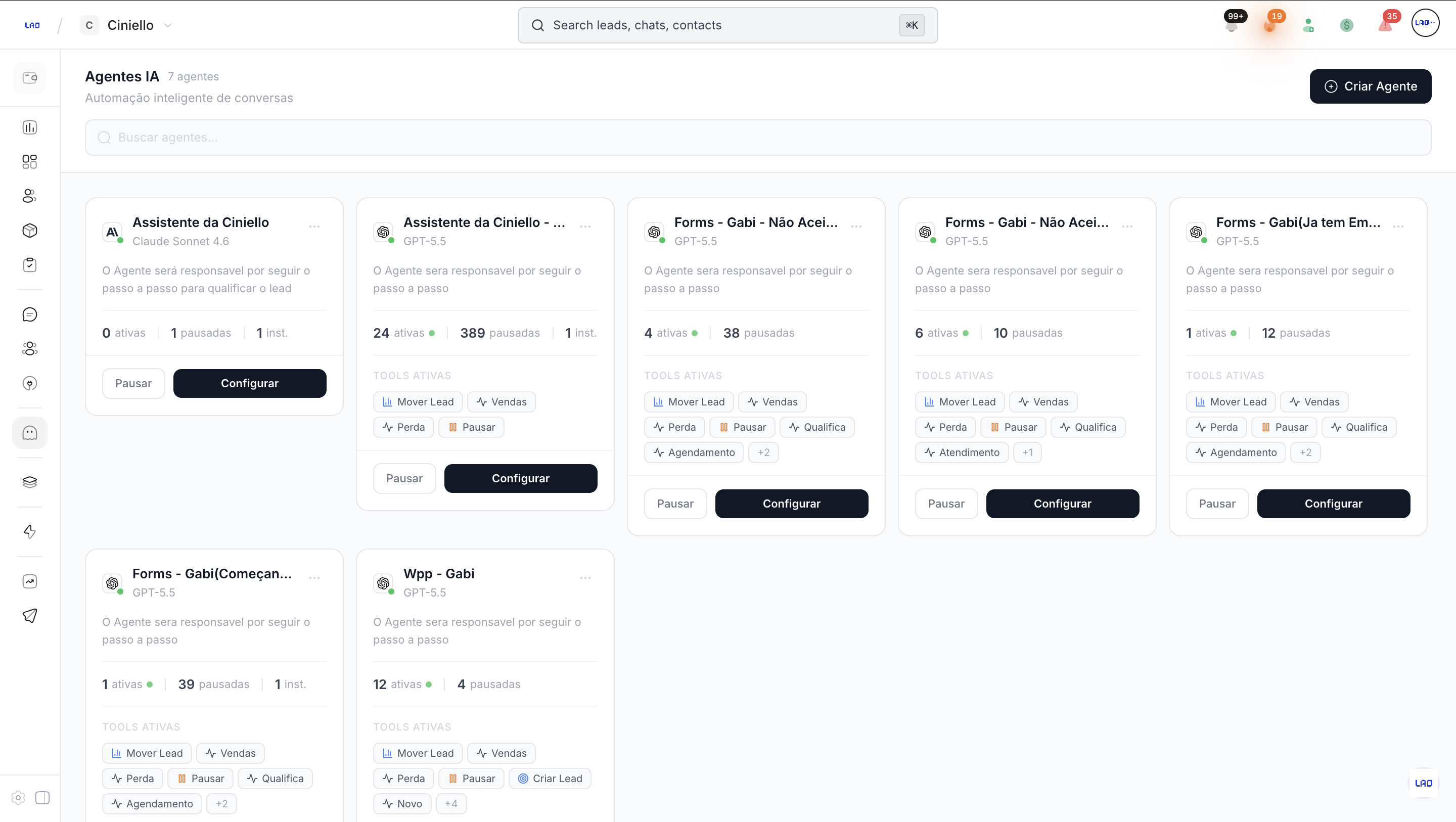Open the contacts people sidebar icon

point(30,196)
